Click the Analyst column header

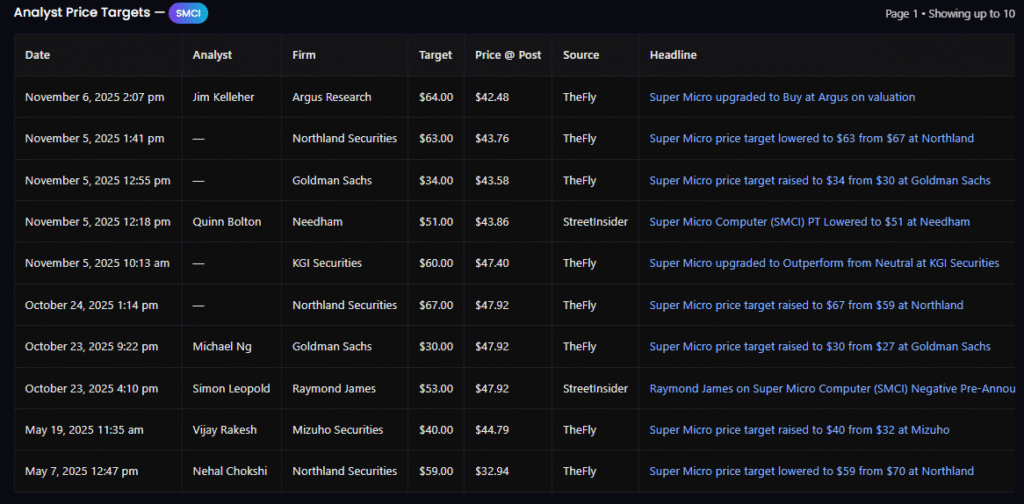212,55
